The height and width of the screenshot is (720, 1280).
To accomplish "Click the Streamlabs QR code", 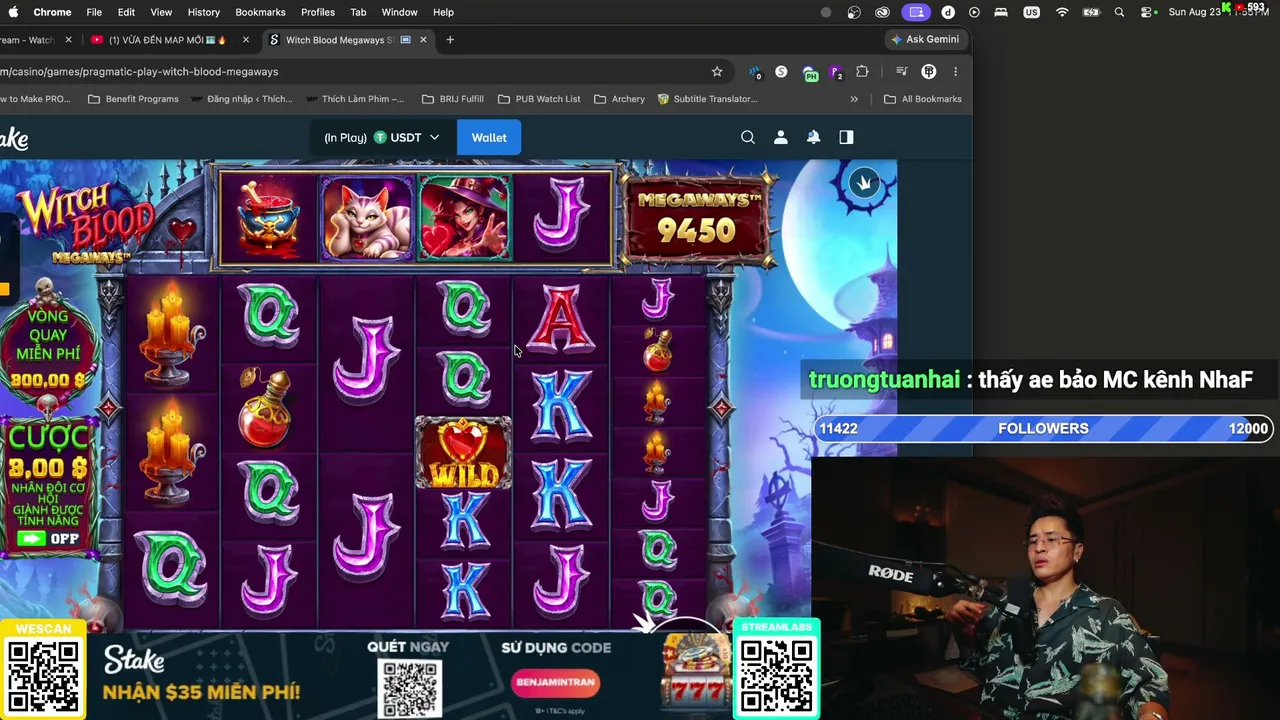I will click(777, 677).
